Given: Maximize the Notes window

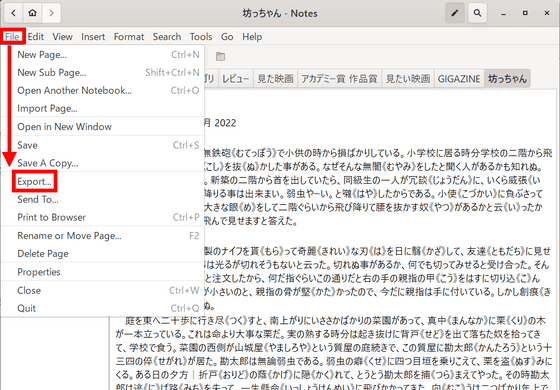Looking at the screenshot, I should point(525,13).
